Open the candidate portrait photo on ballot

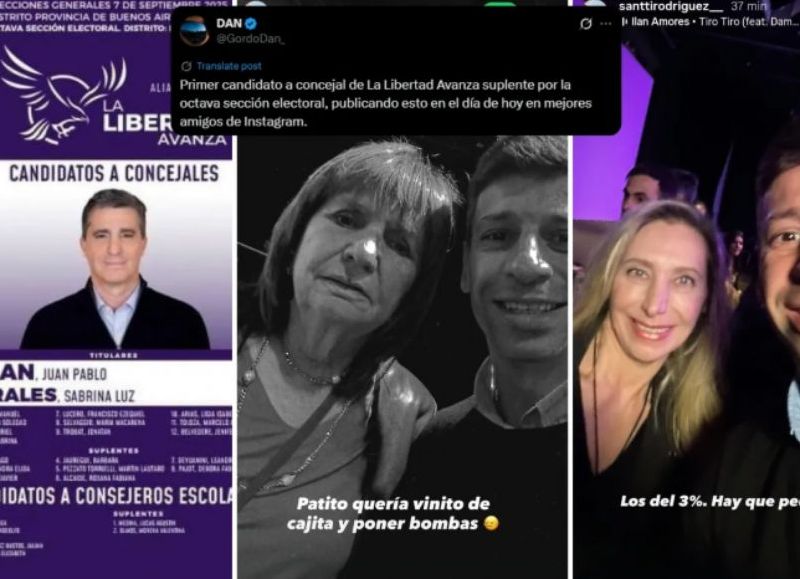(x=114, y=269)
